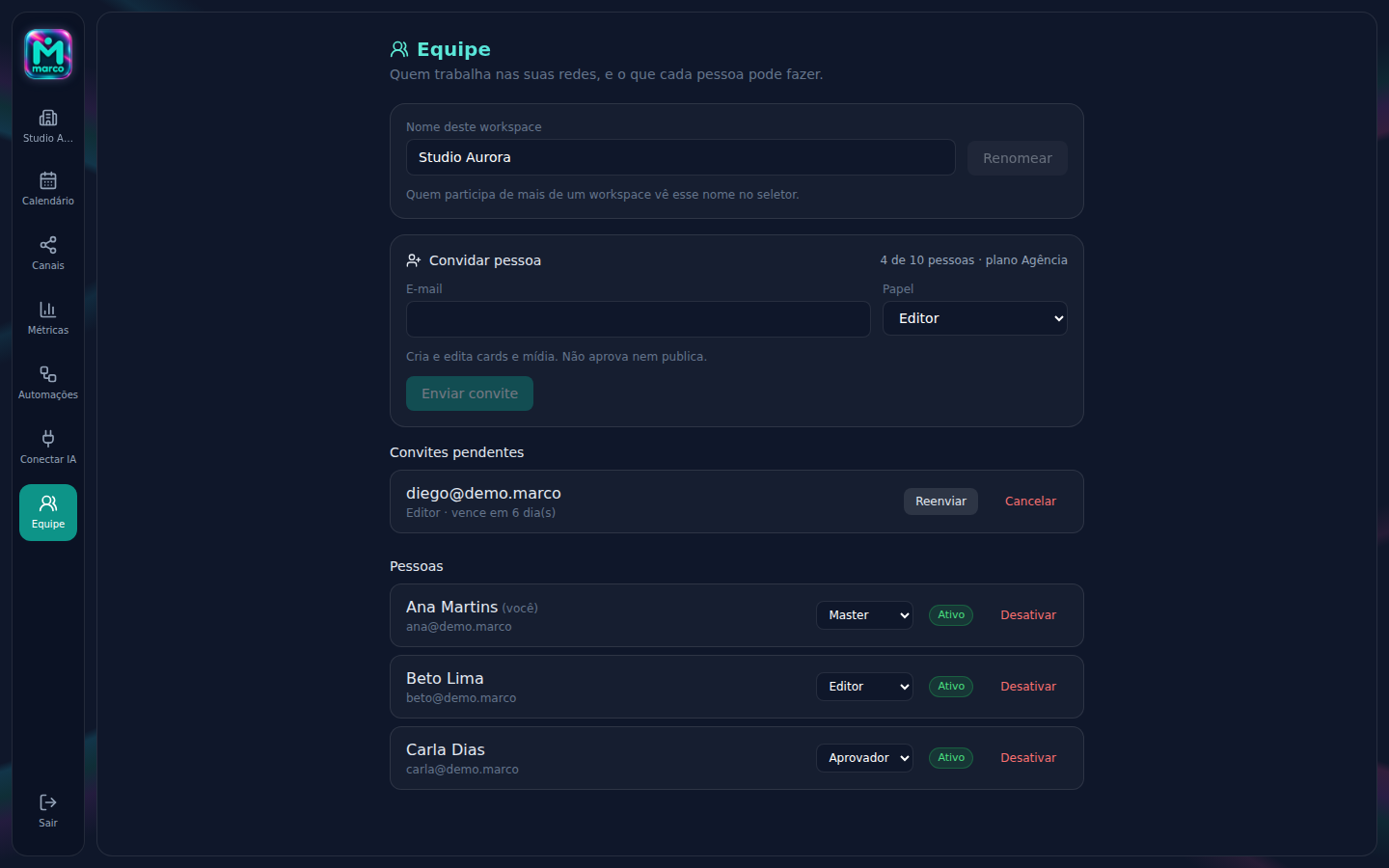This screenshot has height=868, width=1389.
Task: Click the 'Convites pendentes' heading
Action: coord(457,452)
